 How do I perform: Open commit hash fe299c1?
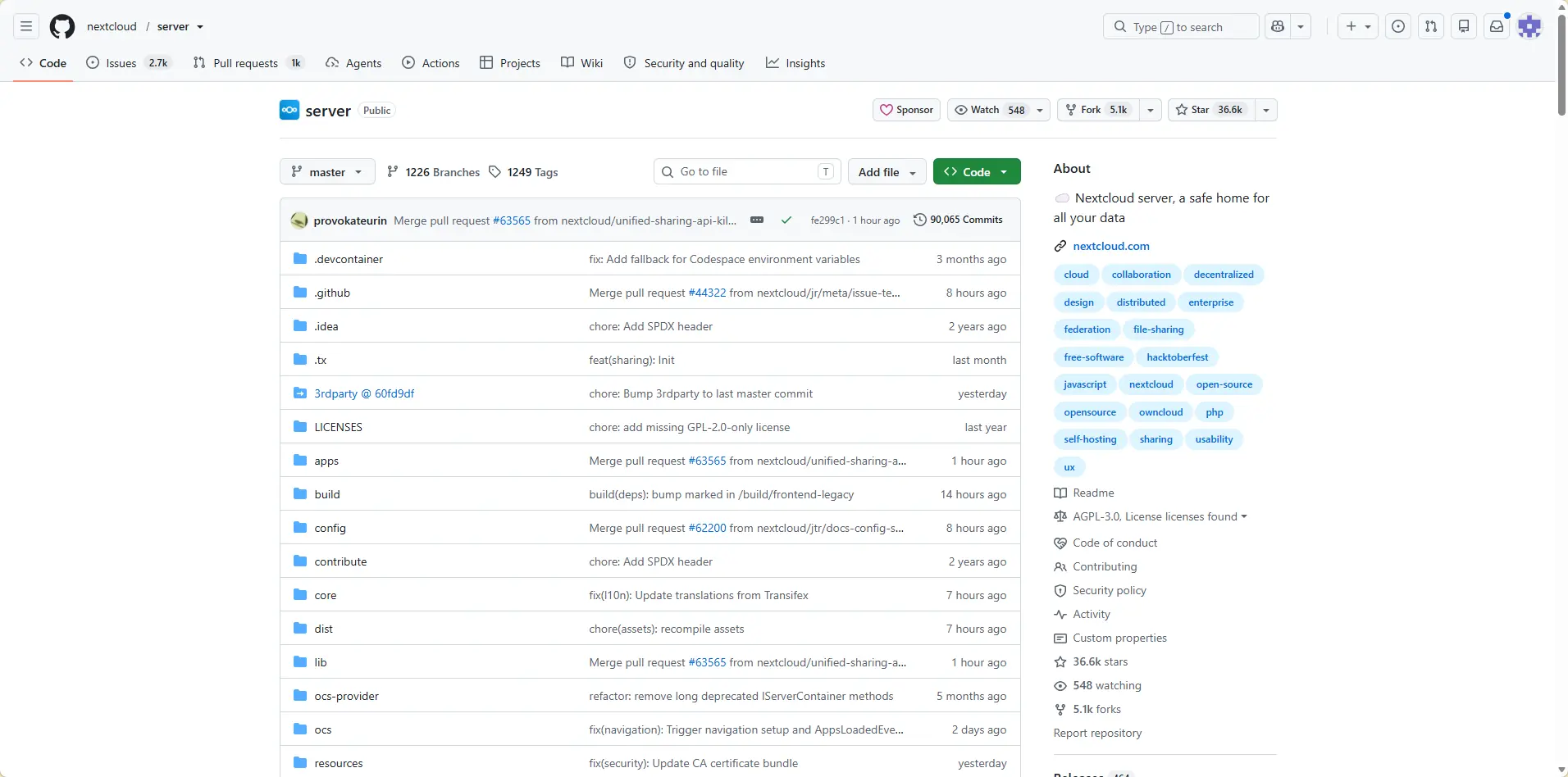click(827, 220)
